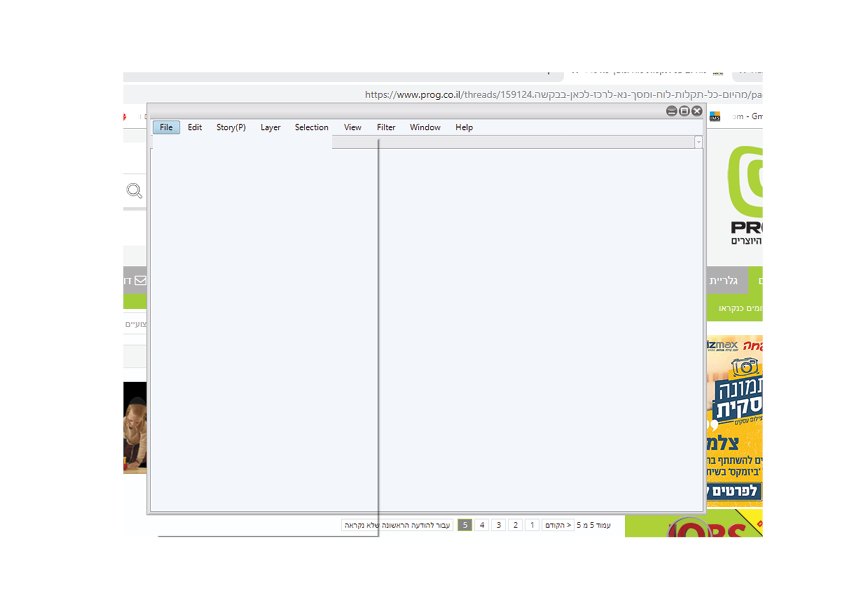Click the search magnifier icon on webpage

point(134,191)
